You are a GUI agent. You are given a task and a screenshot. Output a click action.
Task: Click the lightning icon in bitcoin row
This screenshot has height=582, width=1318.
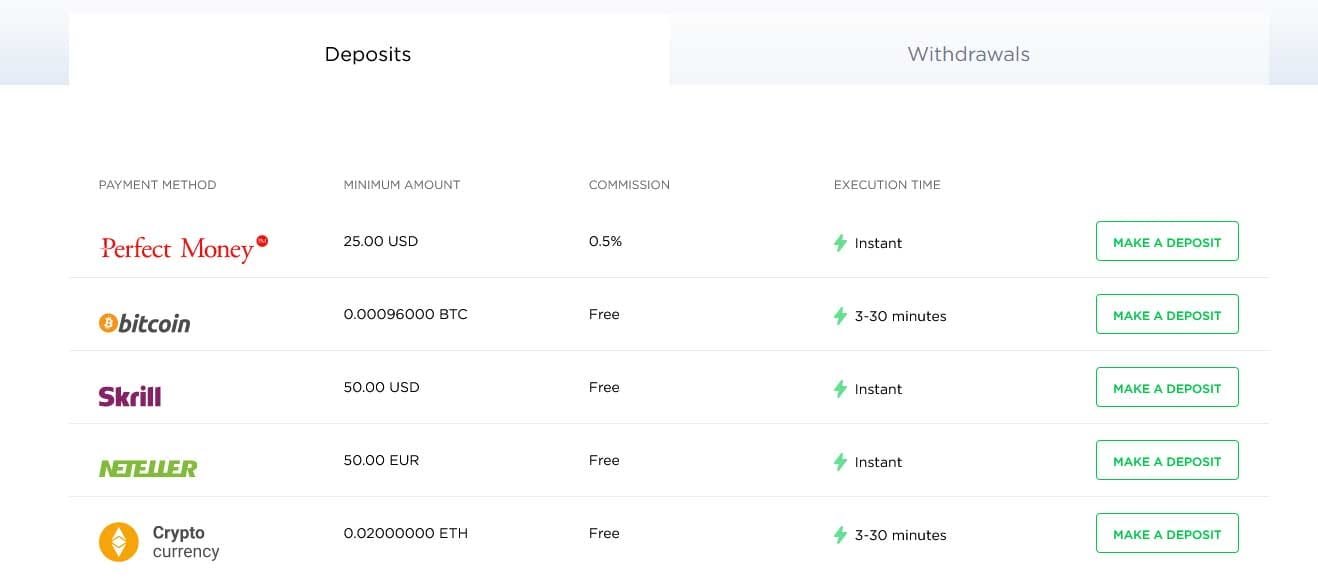[x=840, y=316]
